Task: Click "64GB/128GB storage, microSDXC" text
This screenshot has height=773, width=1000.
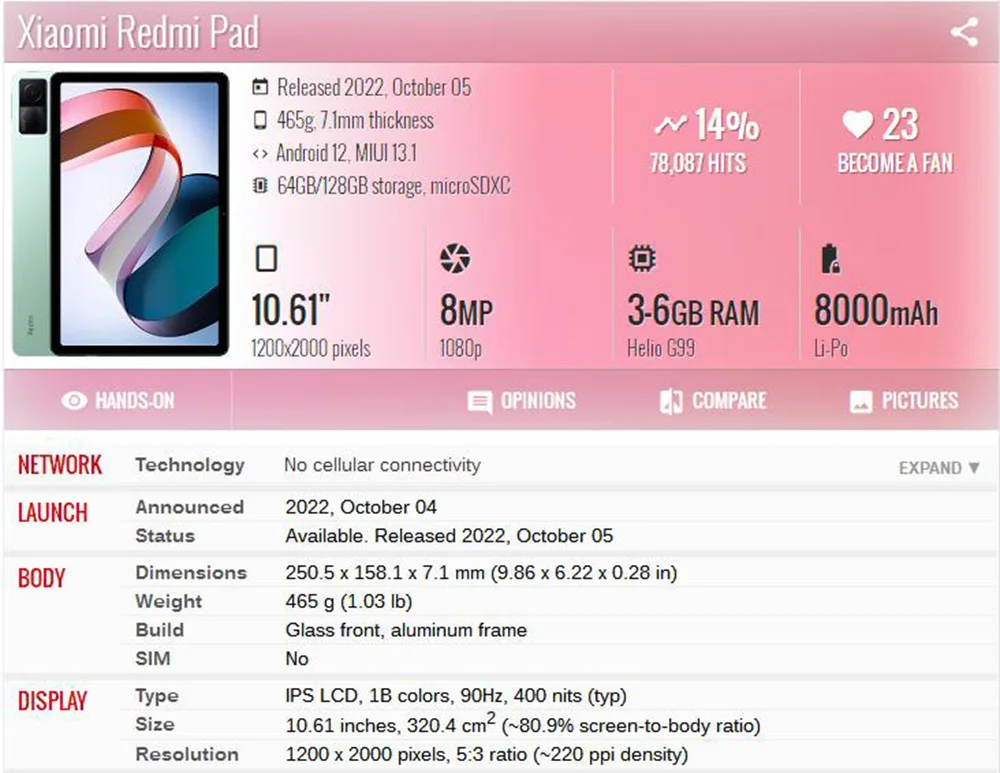Action: click(393, 186)
